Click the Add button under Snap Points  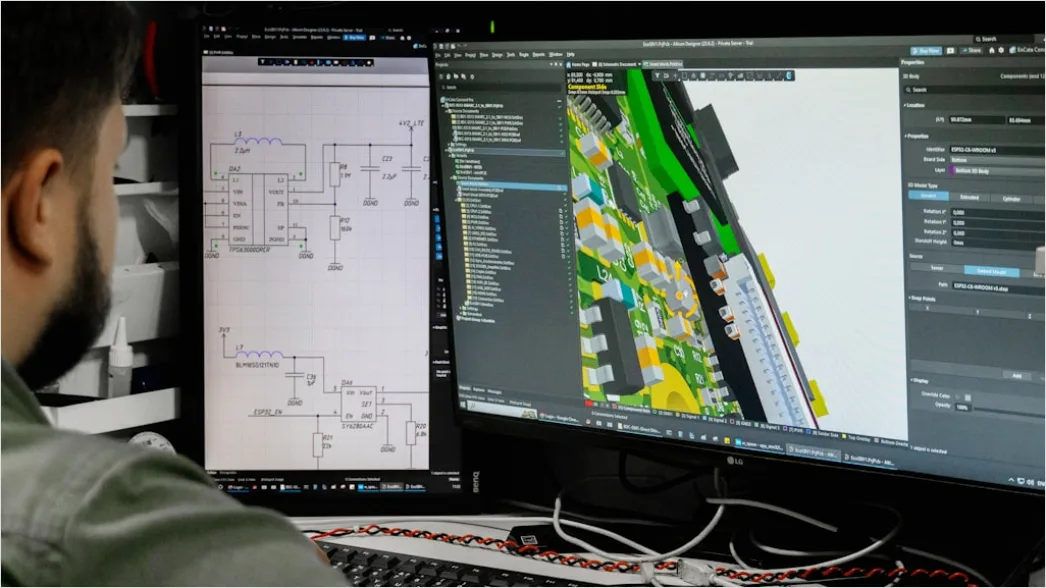(1017, 375)
